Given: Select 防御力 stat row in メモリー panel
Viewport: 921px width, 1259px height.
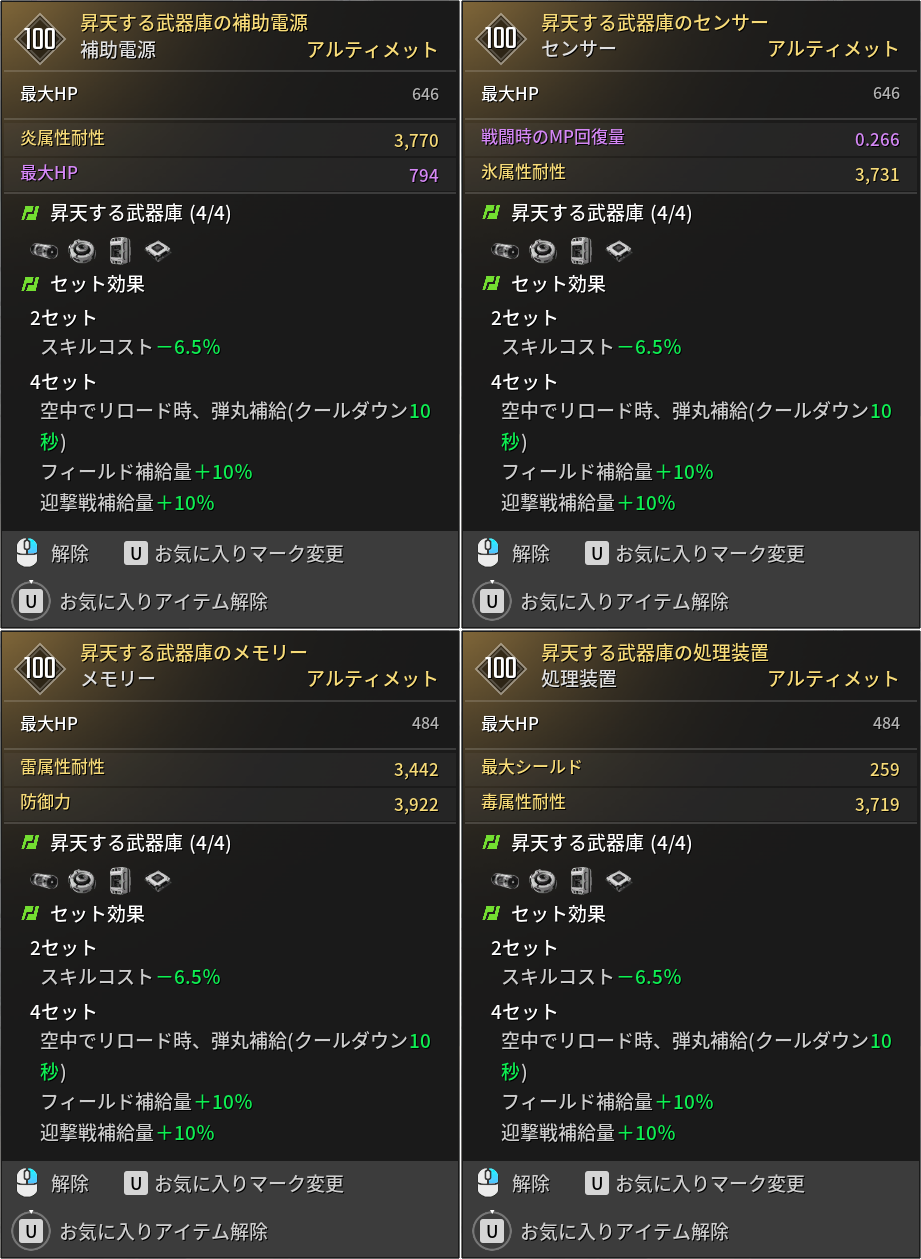Looking at the screenshot, I should [x=230, y=803].
